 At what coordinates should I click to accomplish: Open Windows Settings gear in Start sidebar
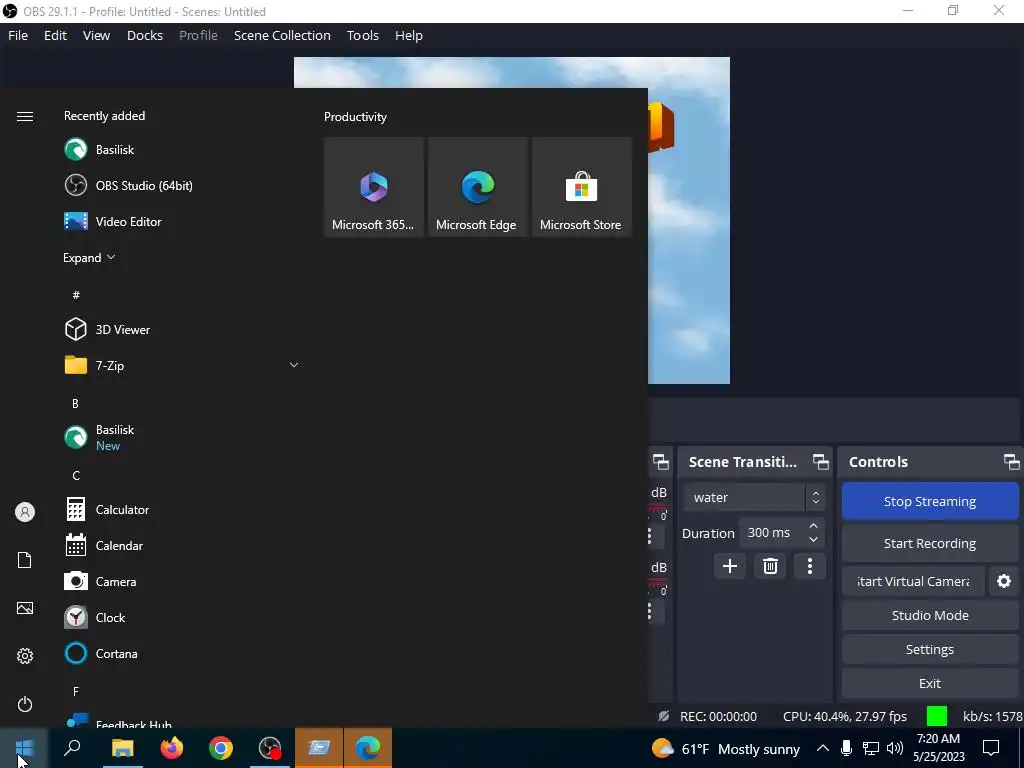tap(25, 656)
